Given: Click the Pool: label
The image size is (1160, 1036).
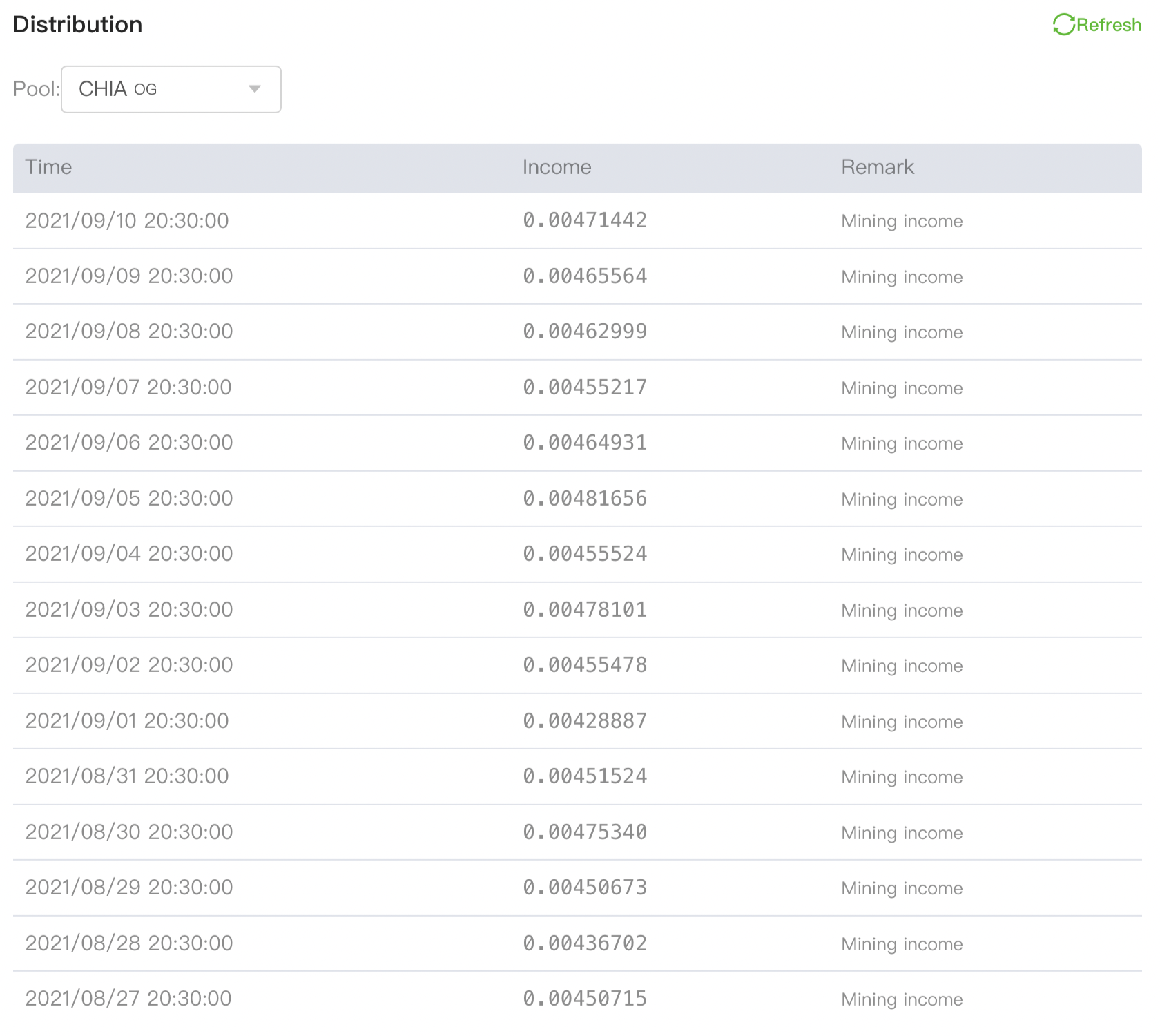Looking at the screenshot, I should point(37,89).
